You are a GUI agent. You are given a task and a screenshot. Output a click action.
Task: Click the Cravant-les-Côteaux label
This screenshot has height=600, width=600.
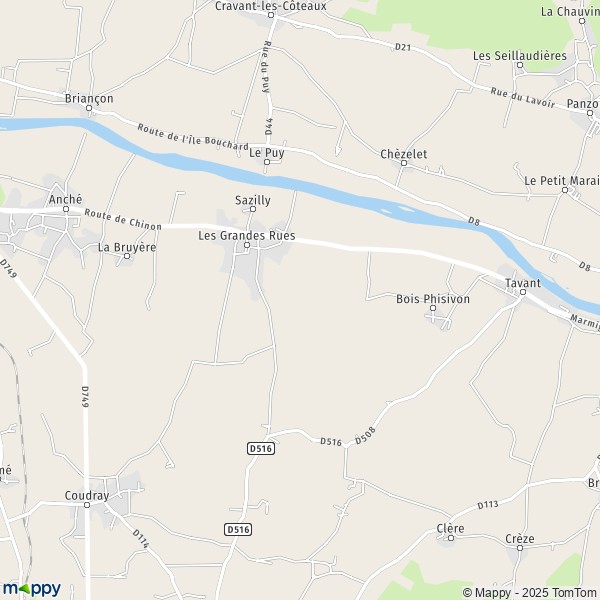tap(271, 6)
